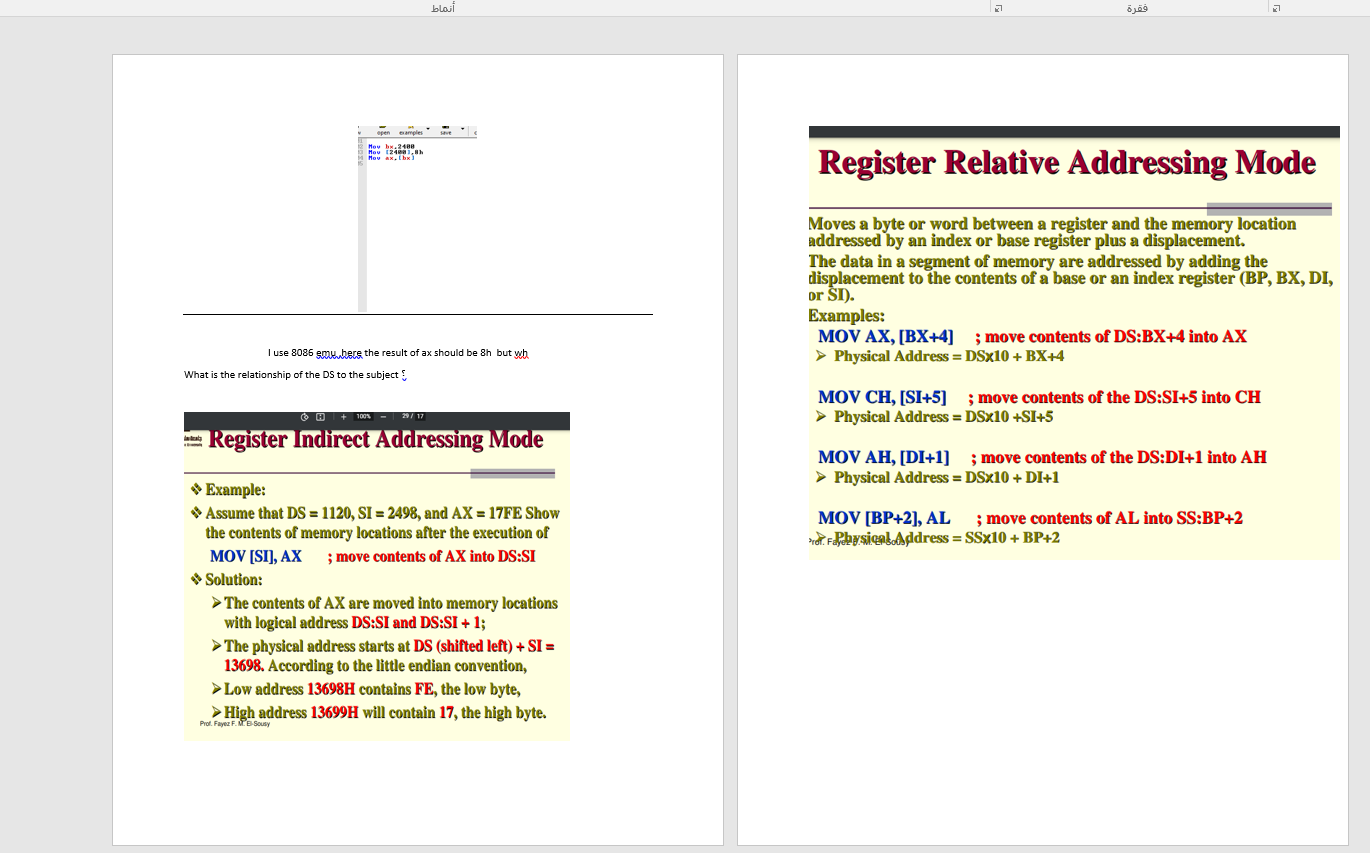This screenshot has height=853, width=1370.
Task: Expand the examples dropdown arrow
Action: 428,130
